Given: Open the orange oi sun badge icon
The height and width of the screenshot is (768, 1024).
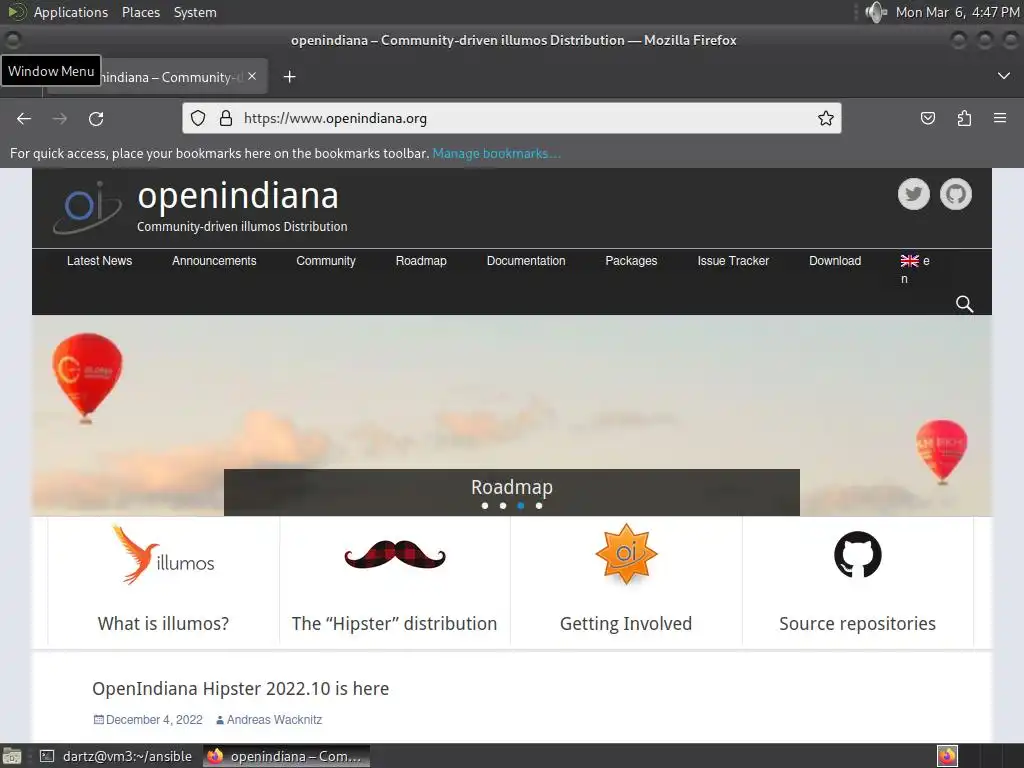Looking at the screenshot, I should click(x=626, y=554).
